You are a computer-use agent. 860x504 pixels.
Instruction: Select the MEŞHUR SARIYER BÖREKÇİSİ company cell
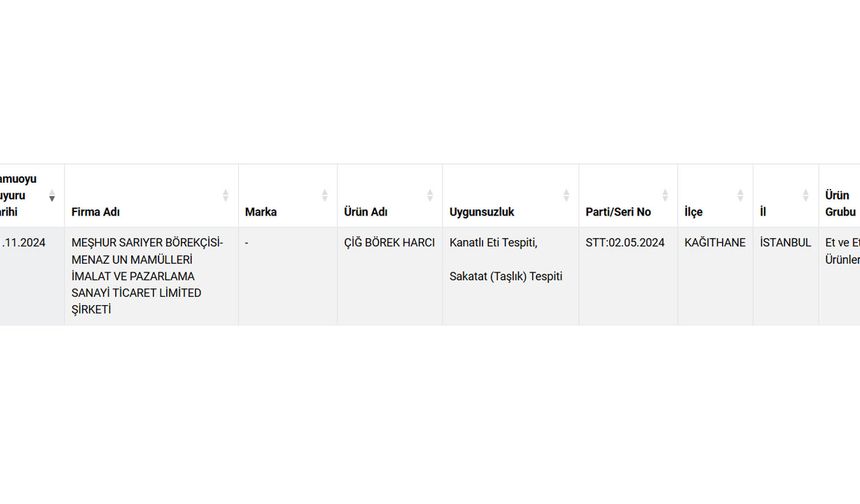(x=147, y=276)
